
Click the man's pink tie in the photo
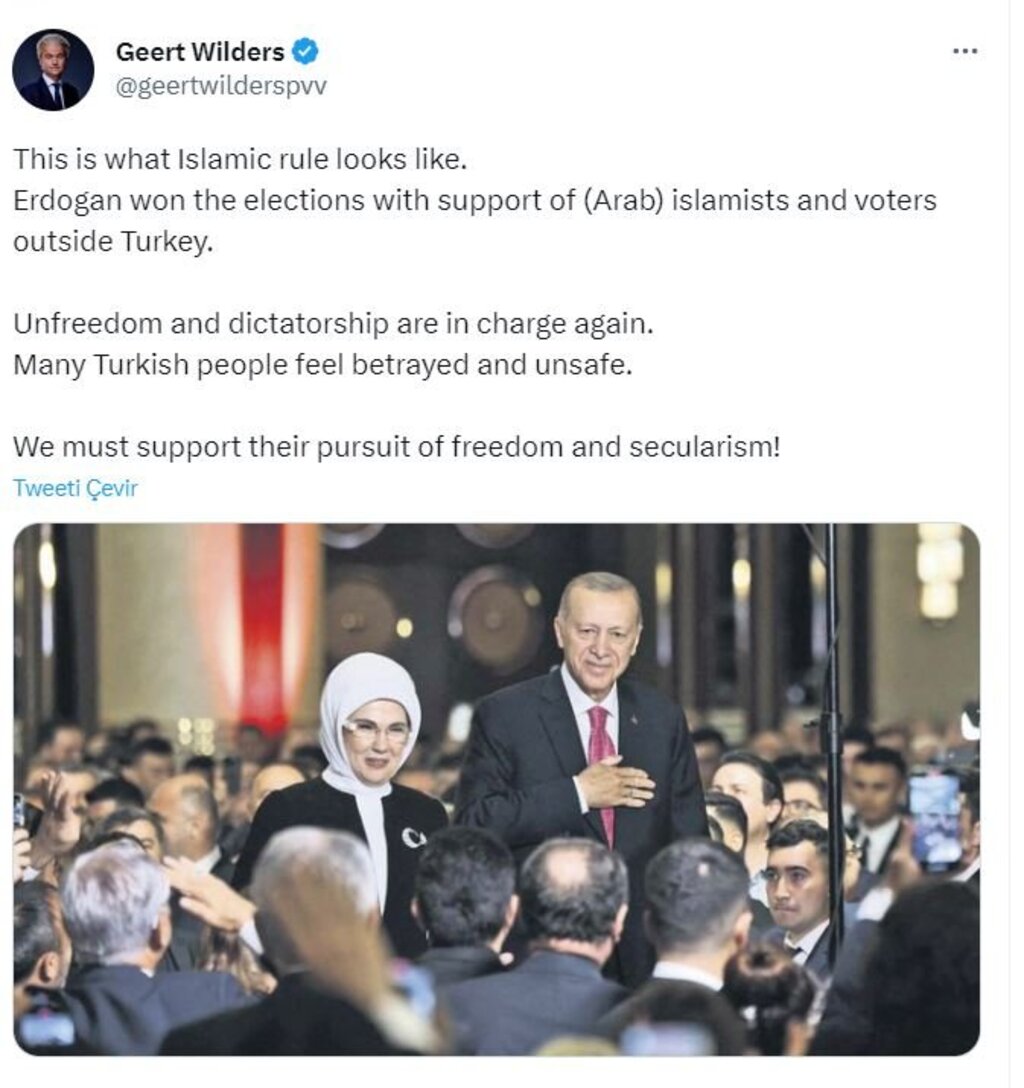(601, 767)
